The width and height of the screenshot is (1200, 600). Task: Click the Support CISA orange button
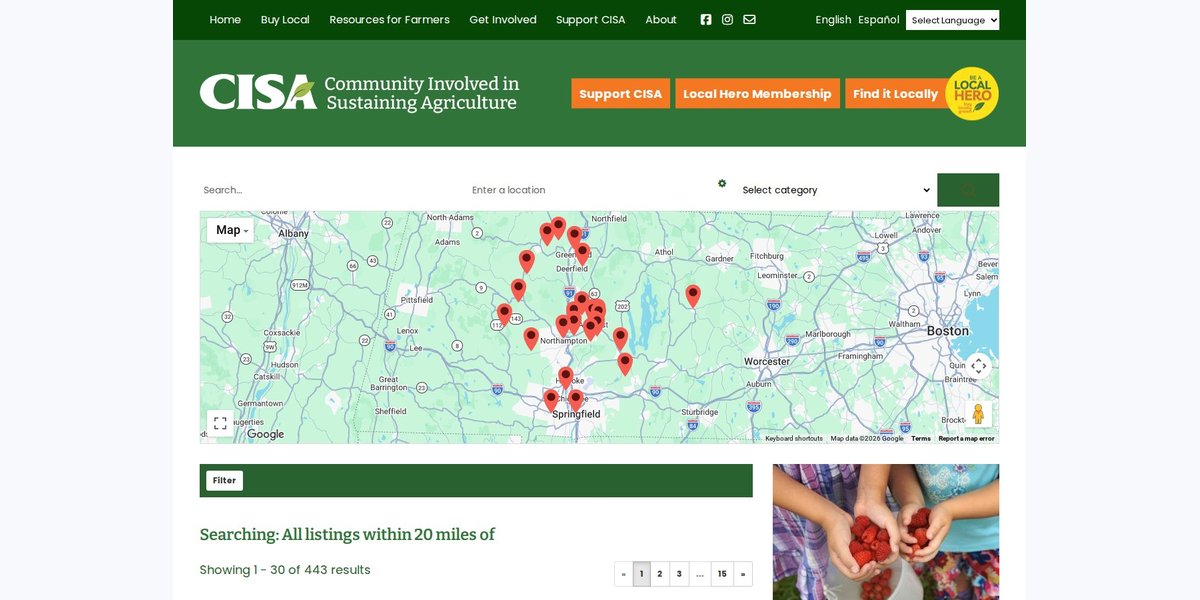pos(620,93)
